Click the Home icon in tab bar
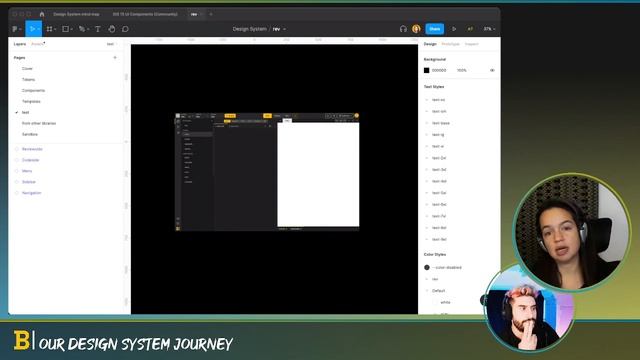The width and height of the screenshot is (640, 360). 42,14
